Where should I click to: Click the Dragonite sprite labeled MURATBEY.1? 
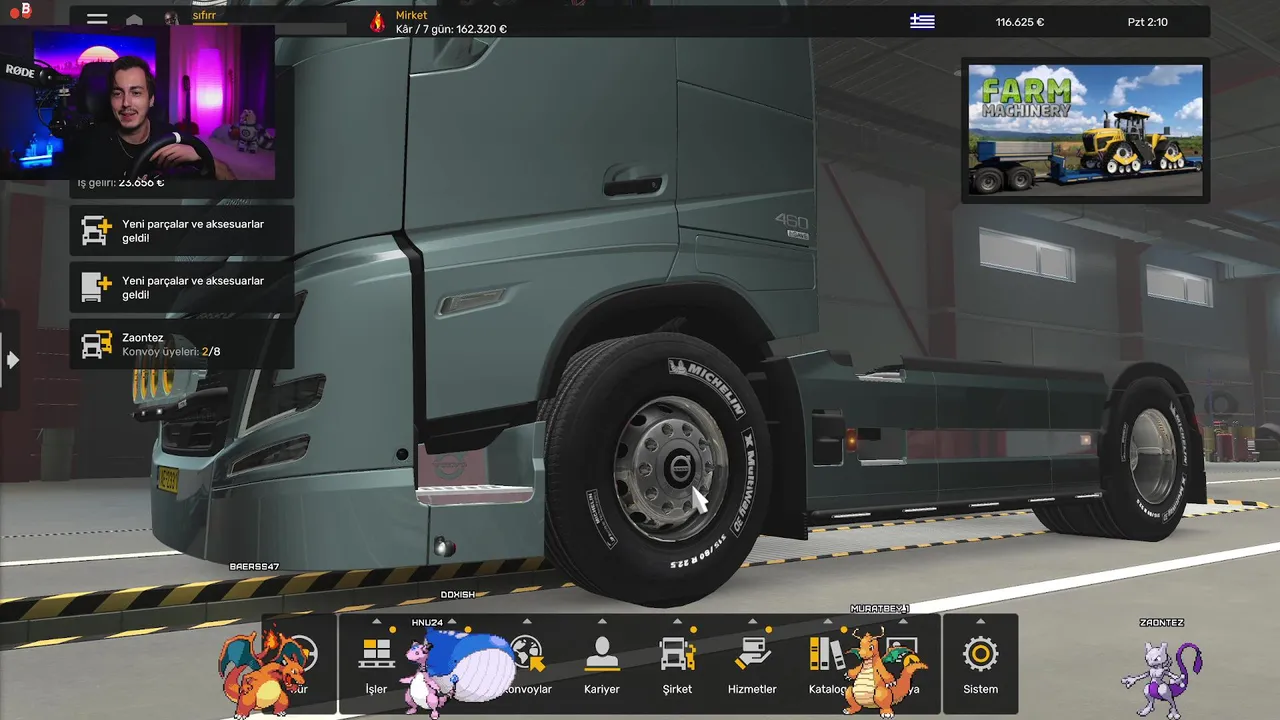pos(885,670)
